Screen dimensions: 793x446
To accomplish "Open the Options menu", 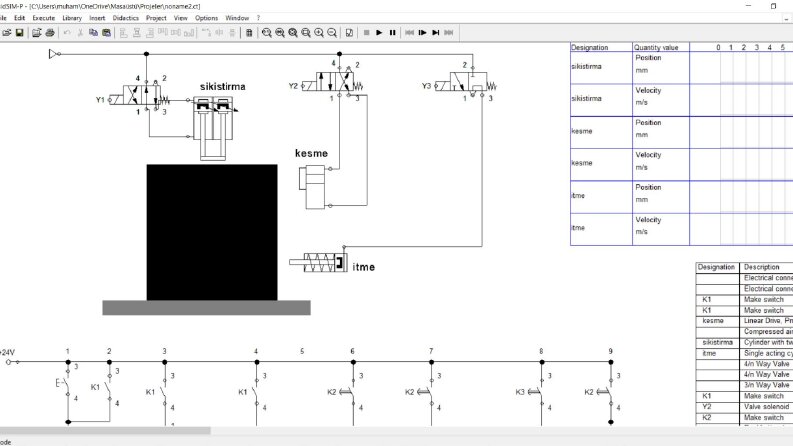I will point(206,18).
